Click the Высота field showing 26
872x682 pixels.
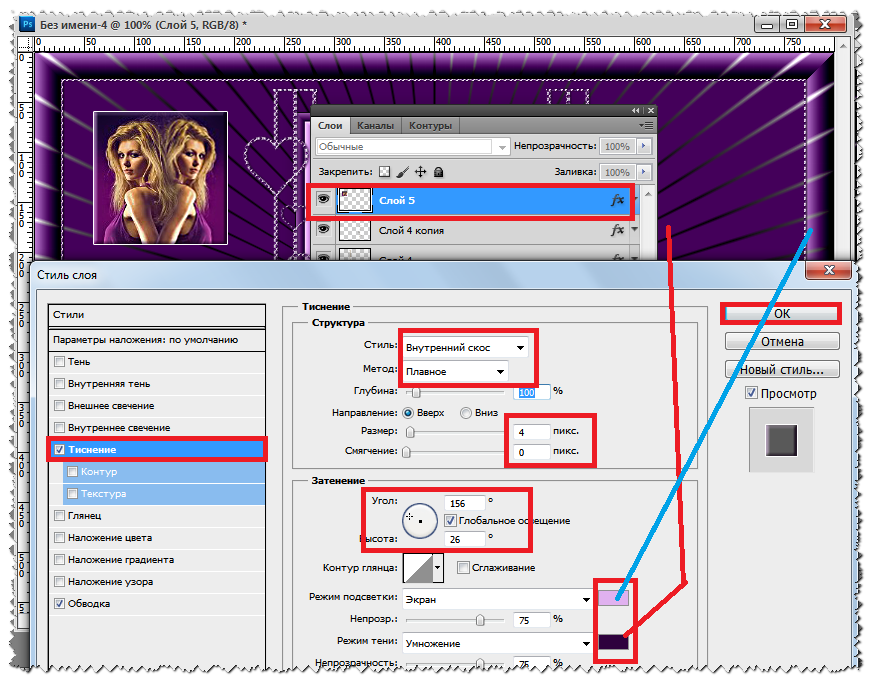pos(465,539)
